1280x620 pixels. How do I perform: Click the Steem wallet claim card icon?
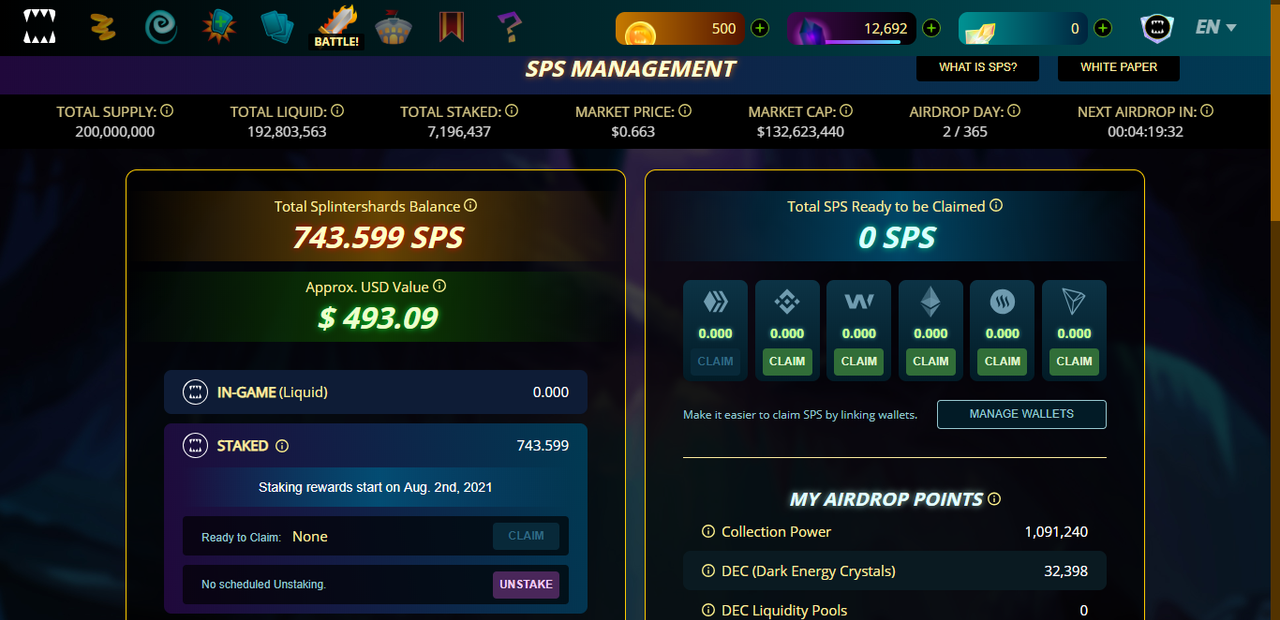(1003, 302)
